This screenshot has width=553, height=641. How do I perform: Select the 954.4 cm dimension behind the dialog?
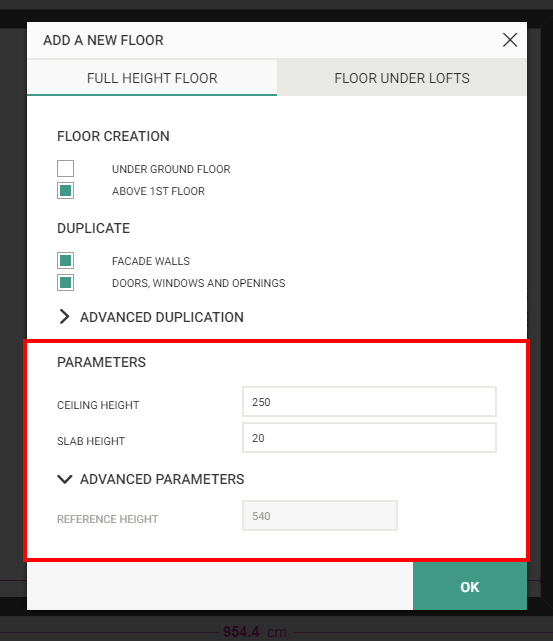point(255,632)
